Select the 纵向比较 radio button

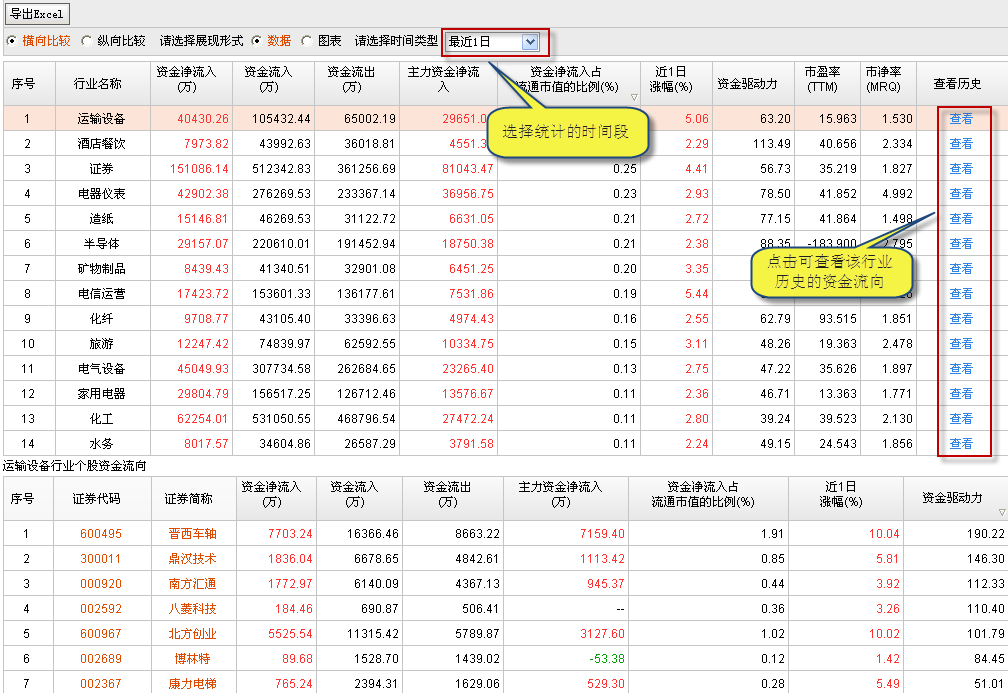(86, 41)
